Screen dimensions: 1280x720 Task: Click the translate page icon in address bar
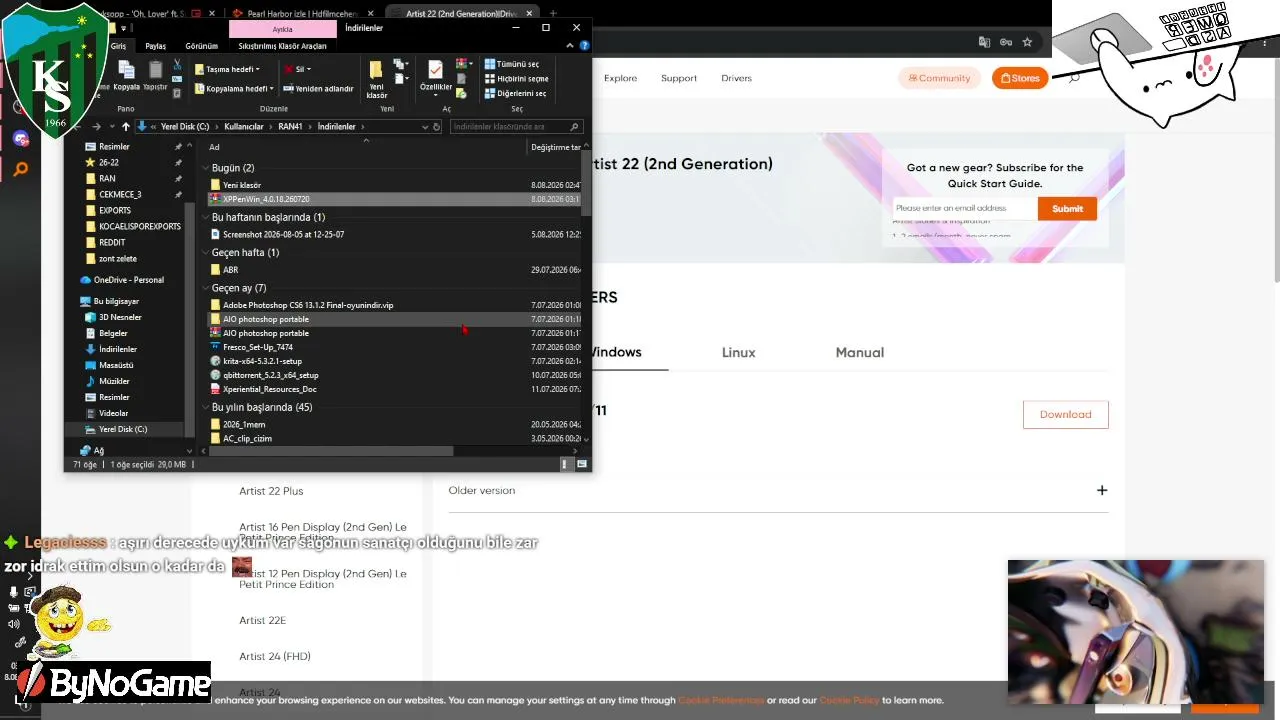[985, 42]
